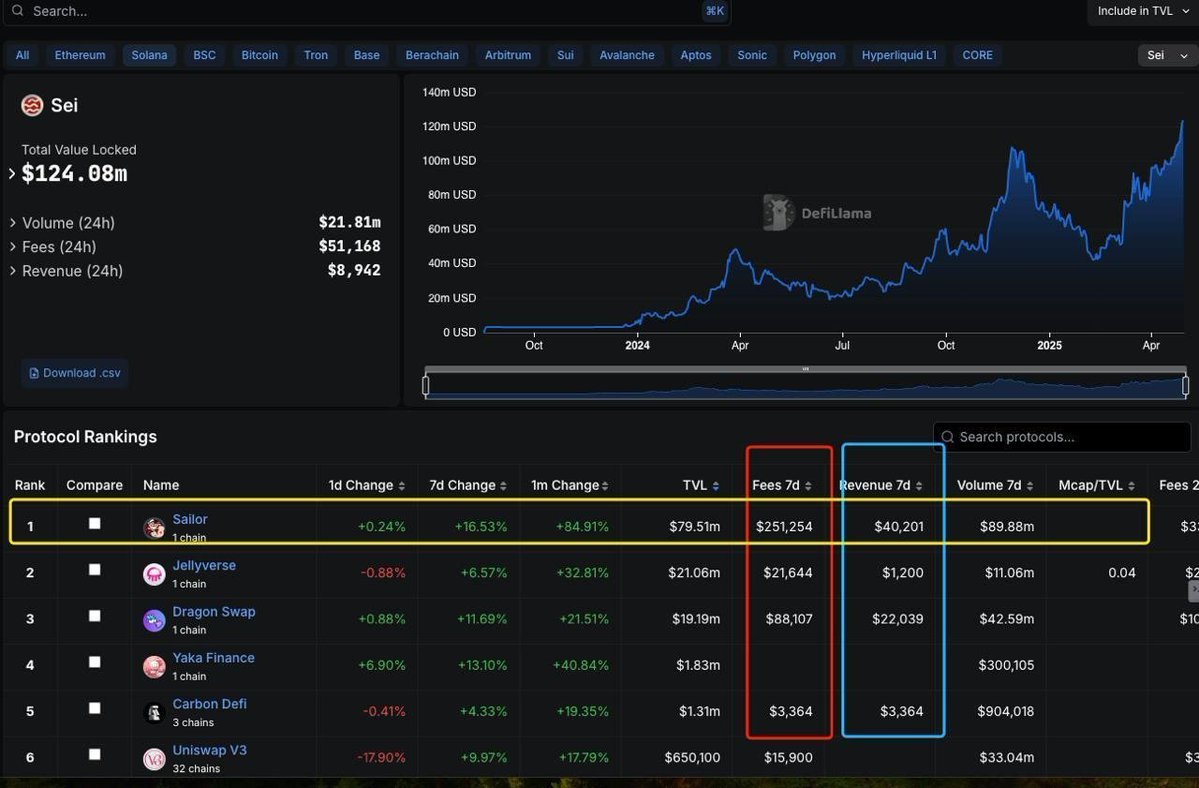
Task: Select the Arbitrum chain tab
Action: 508,55
